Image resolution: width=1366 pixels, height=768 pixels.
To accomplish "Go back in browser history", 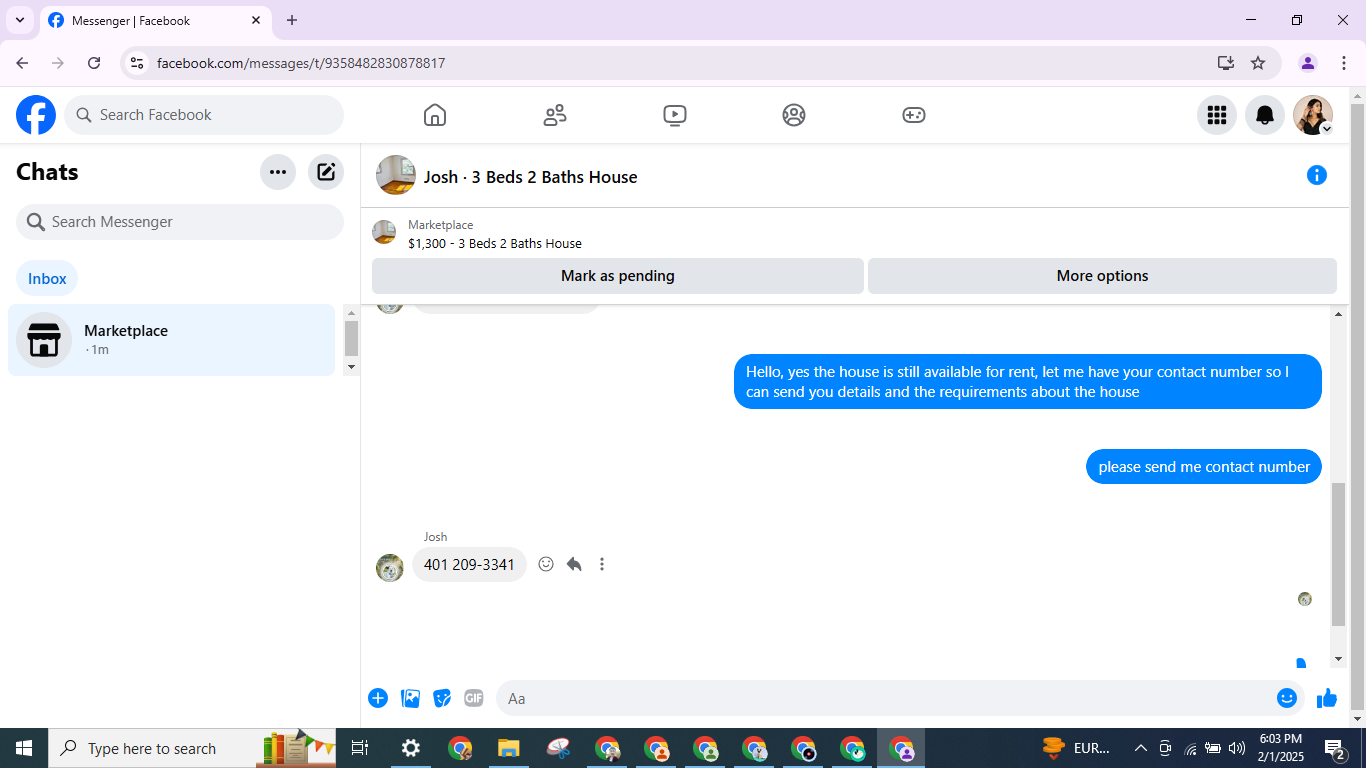I will point(22,63).
